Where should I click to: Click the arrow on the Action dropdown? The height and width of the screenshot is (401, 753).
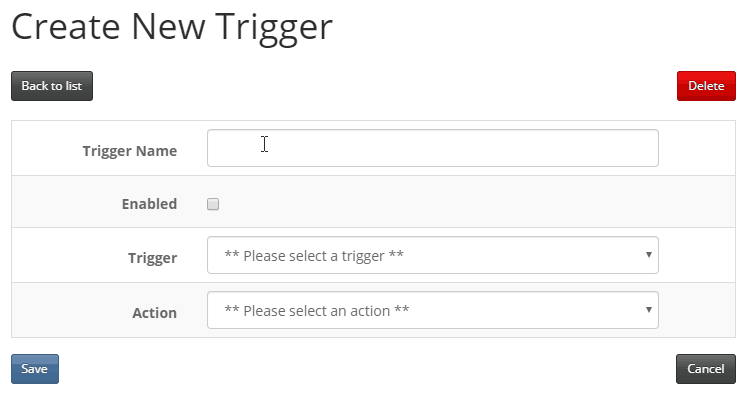[648, 310]
